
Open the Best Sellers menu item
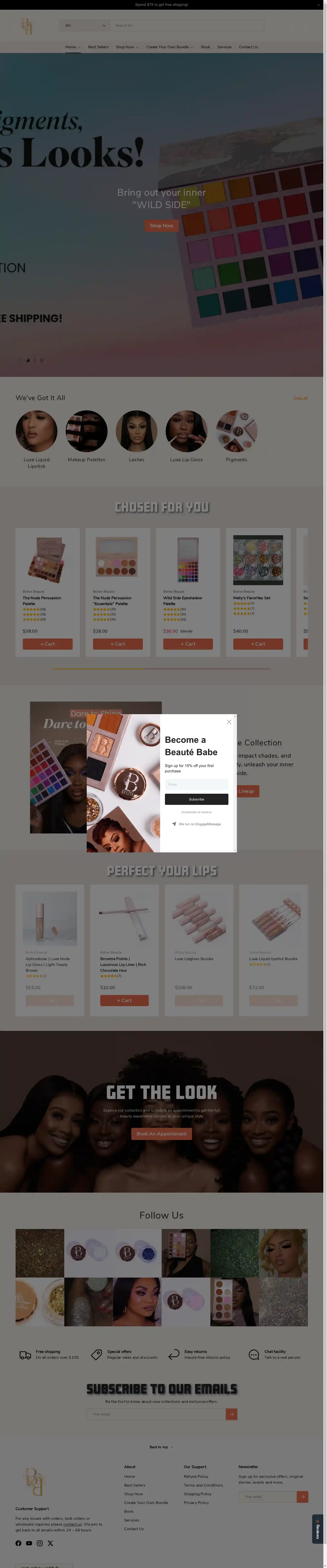pos(98,47)
